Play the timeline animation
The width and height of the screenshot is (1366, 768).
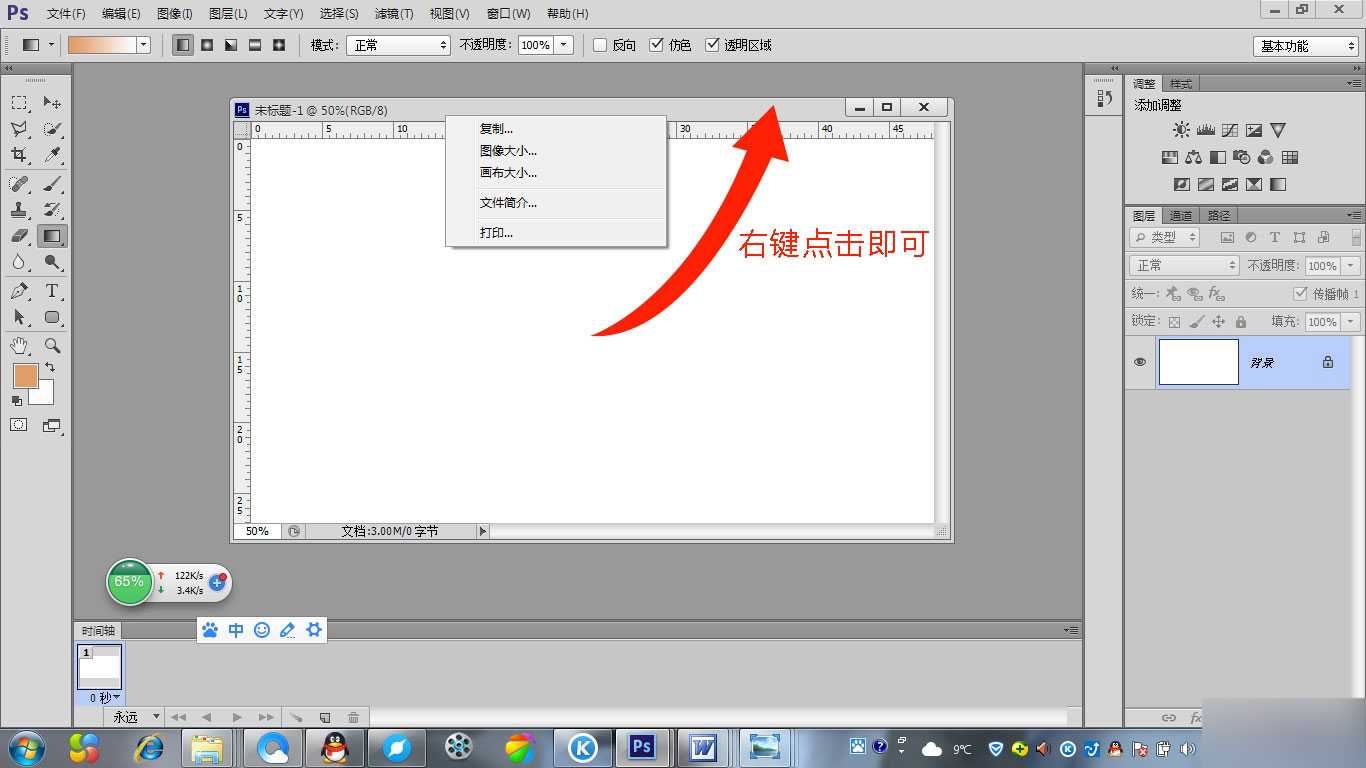pos(237,717)
